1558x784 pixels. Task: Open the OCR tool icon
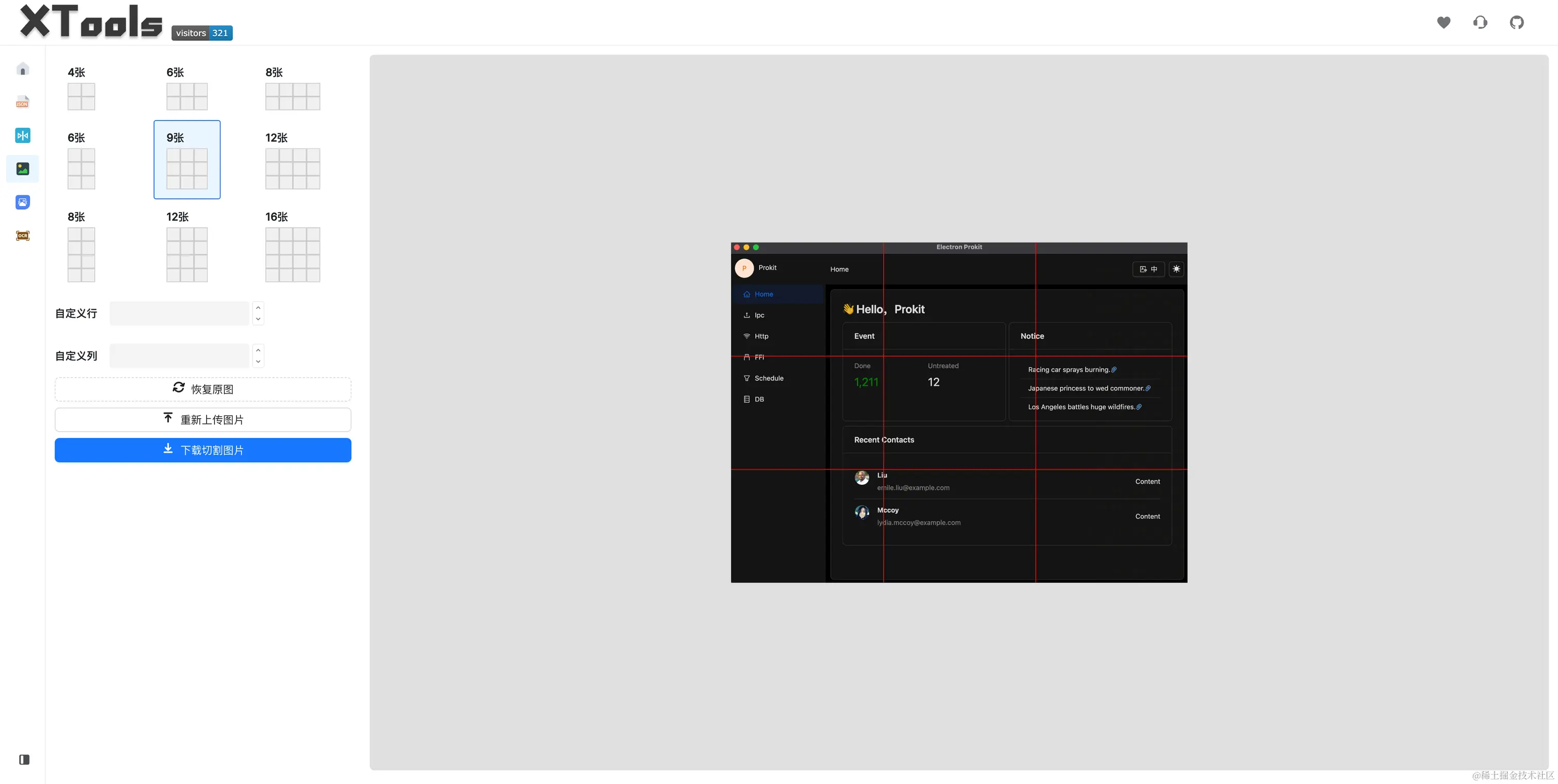pos(22,235)
